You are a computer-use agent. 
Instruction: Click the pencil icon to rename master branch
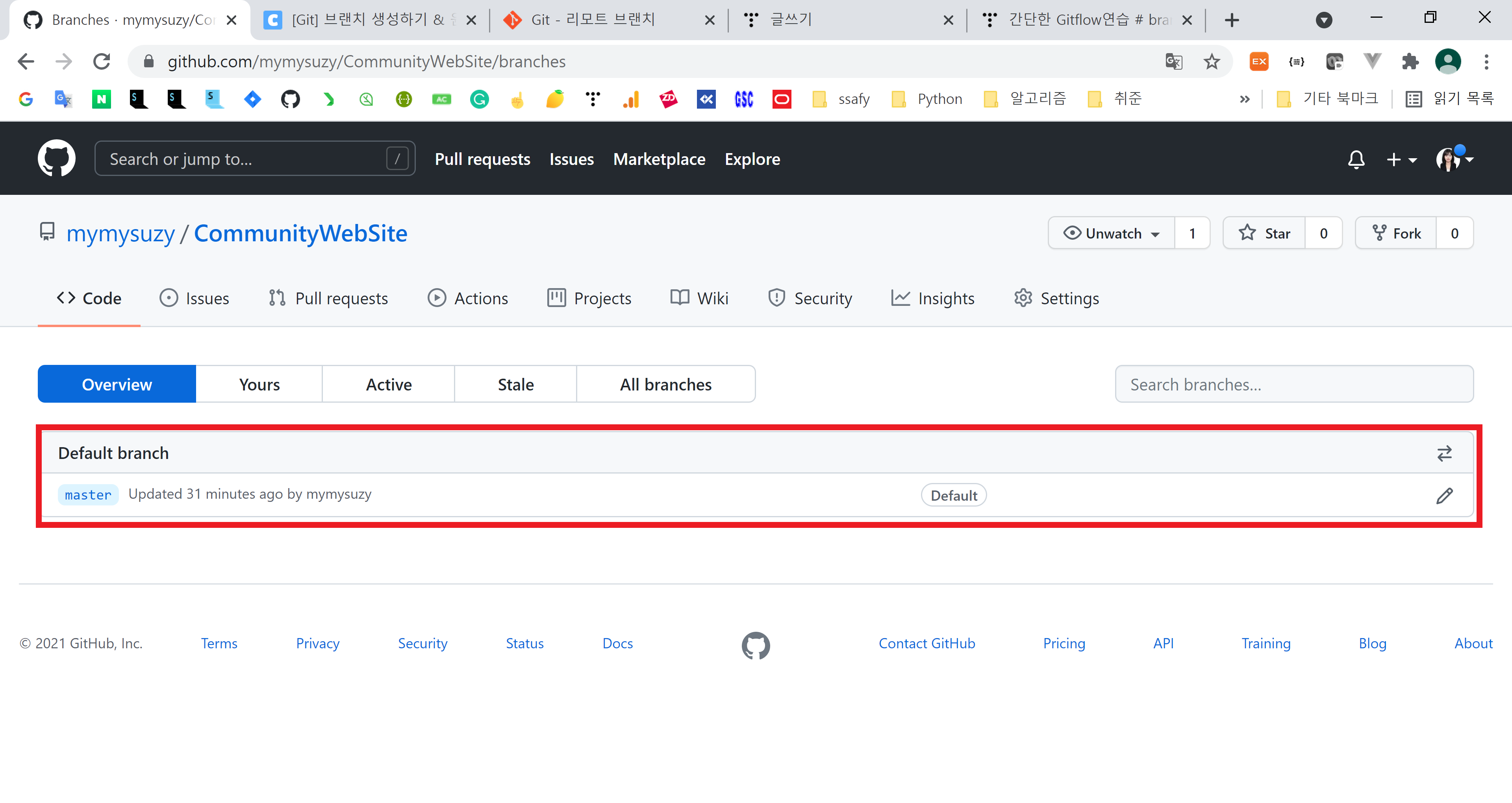pyautogui.click(x=1444, y=496)
